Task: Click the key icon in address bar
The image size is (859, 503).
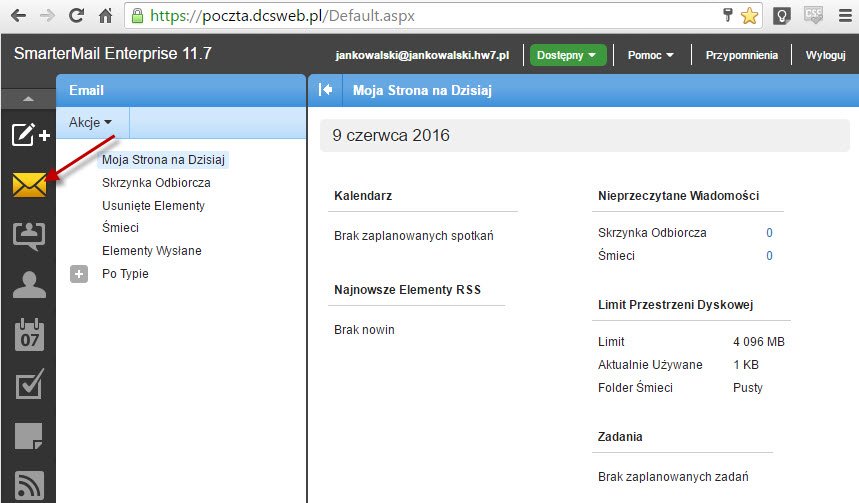Action: [728, 15]
